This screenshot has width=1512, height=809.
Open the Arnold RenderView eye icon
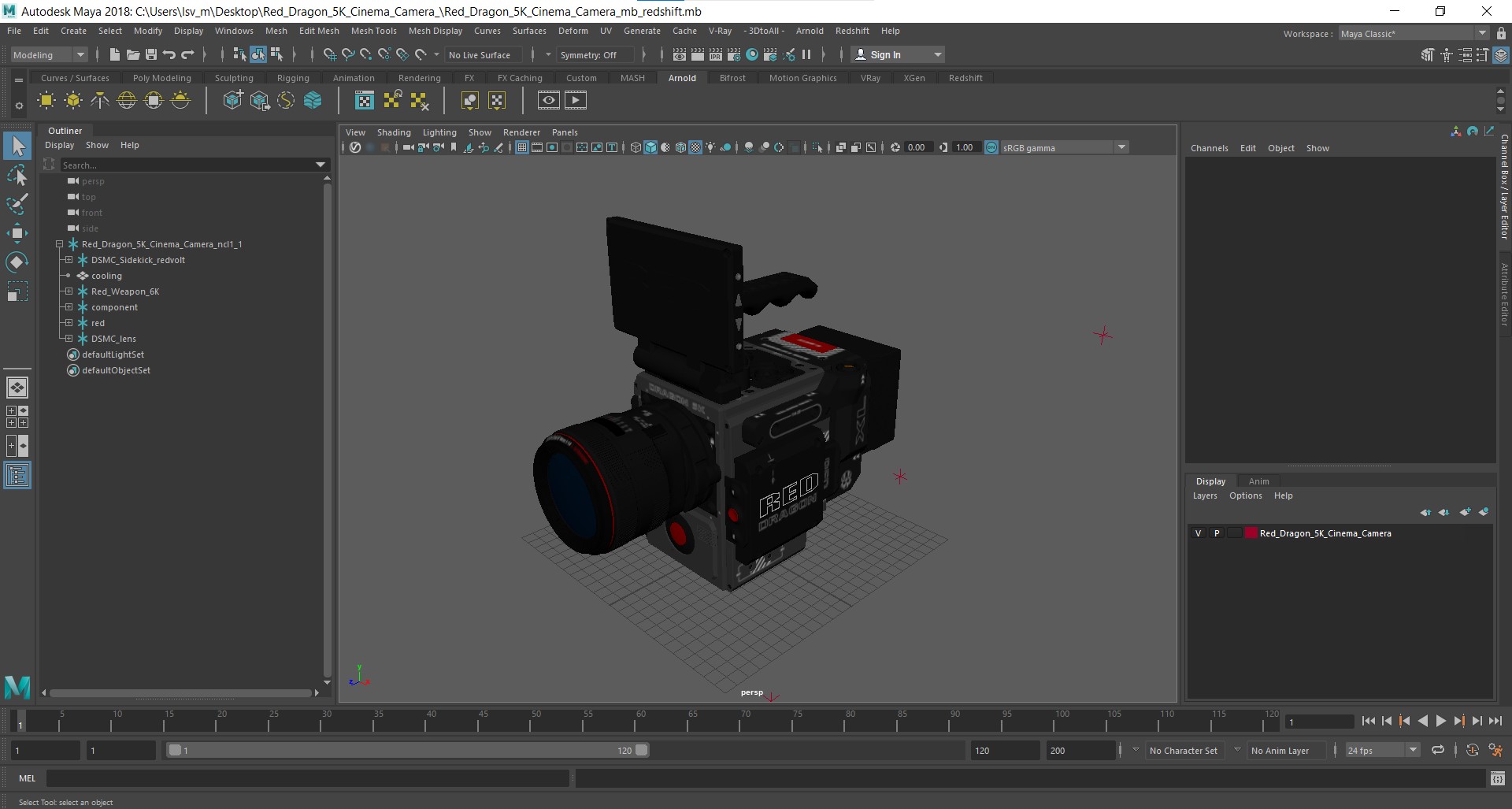[x=549, y=100]
